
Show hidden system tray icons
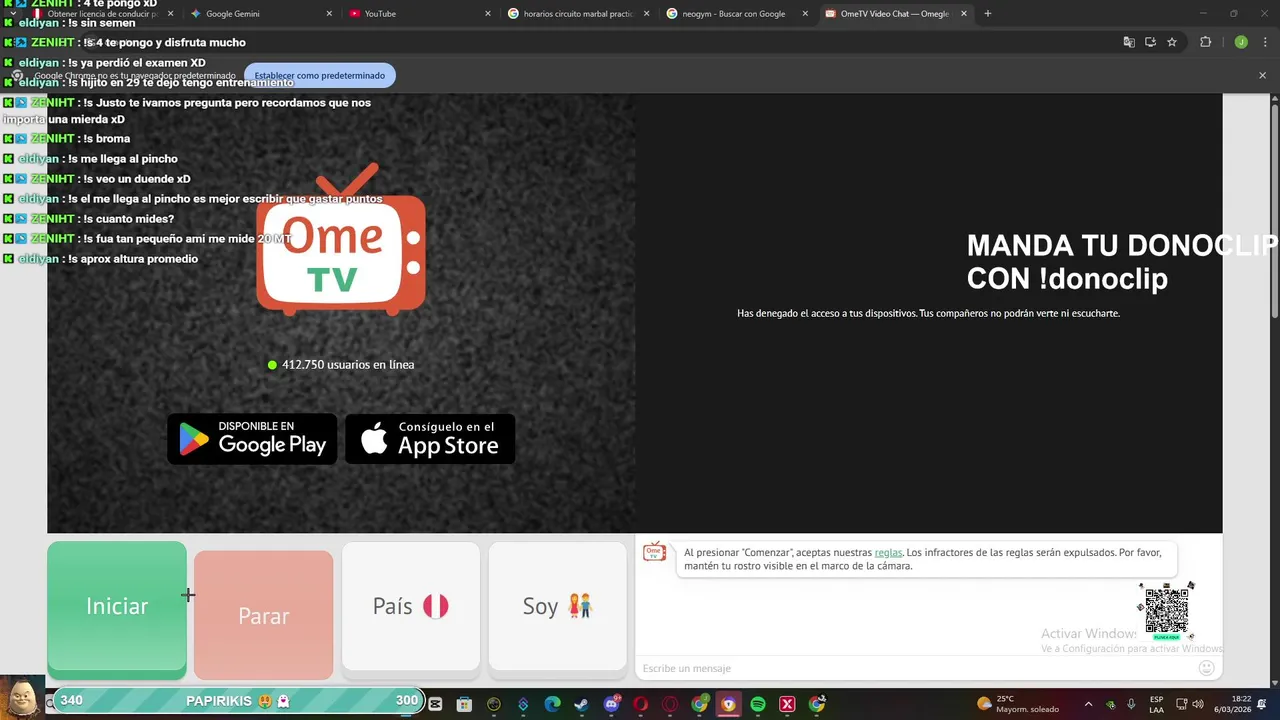tap(1088, 704)
